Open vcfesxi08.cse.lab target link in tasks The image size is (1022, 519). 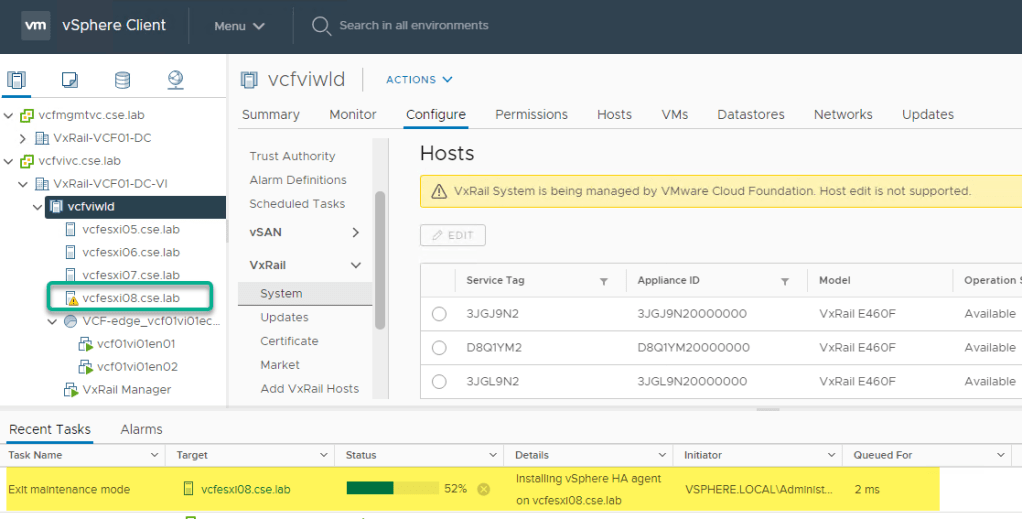tap(244, 489)
